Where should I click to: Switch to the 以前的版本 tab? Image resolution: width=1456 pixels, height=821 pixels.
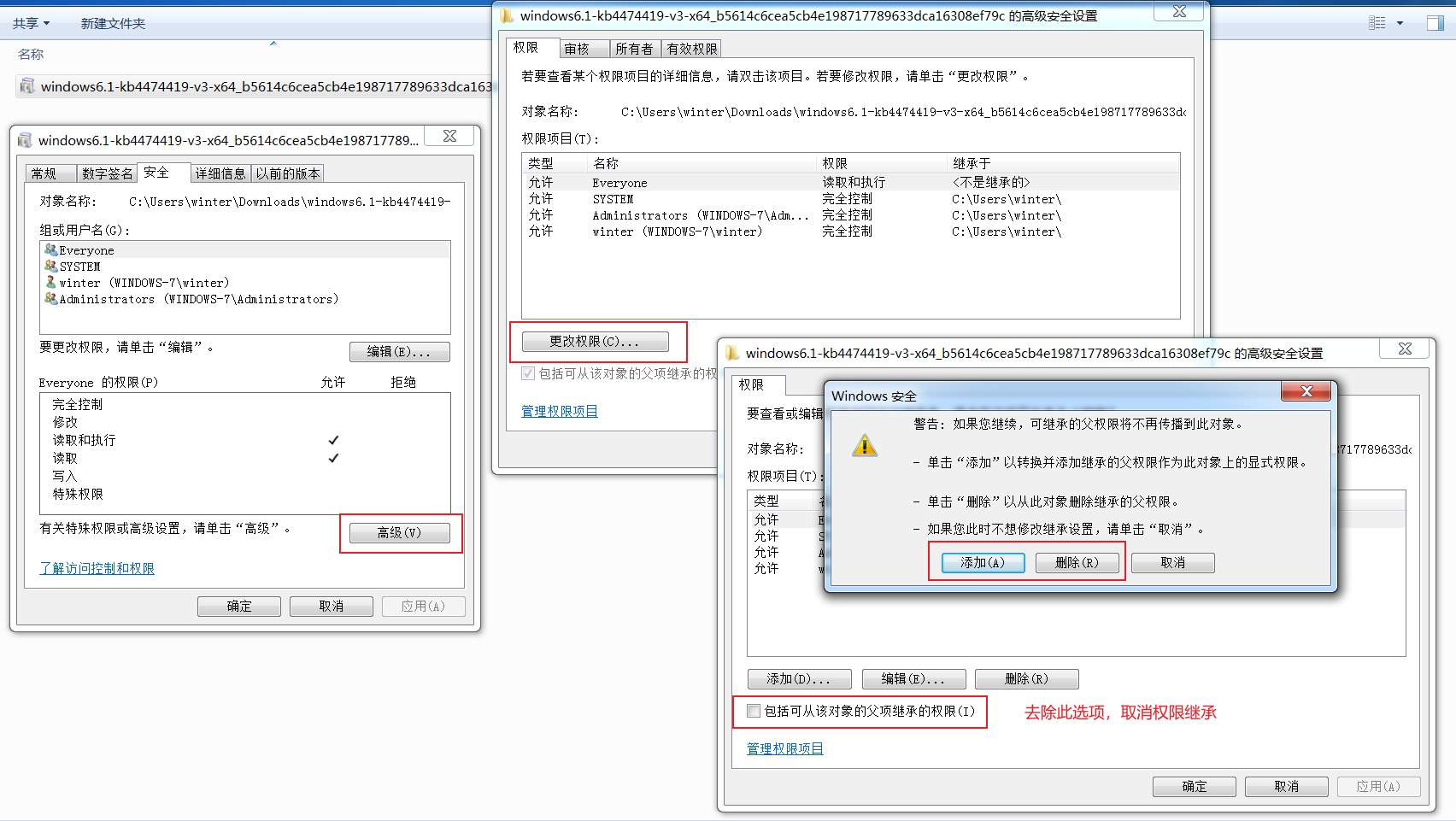287,173
